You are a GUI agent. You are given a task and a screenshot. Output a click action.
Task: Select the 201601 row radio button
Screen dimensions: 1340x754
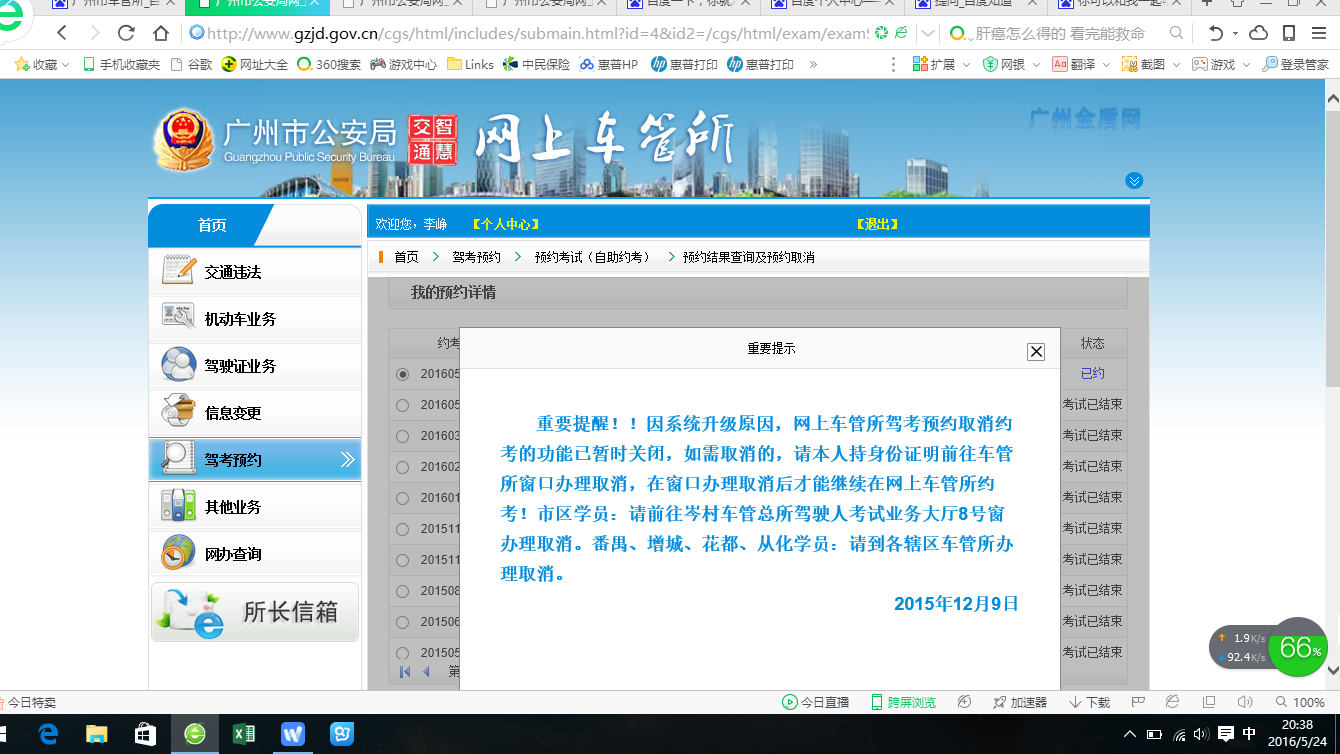tap(403, 498)
